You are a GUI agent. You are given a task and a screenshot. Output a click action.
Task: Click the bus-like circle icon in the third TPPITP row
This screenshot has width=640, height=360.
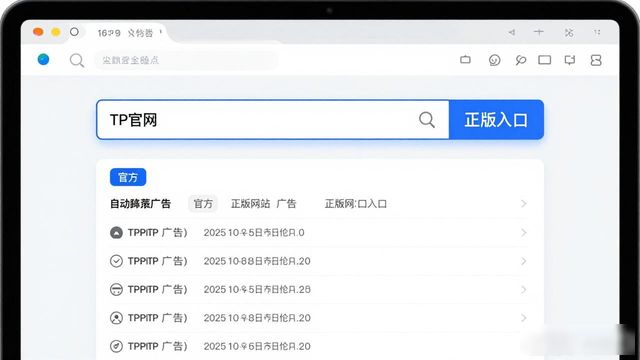116,289
